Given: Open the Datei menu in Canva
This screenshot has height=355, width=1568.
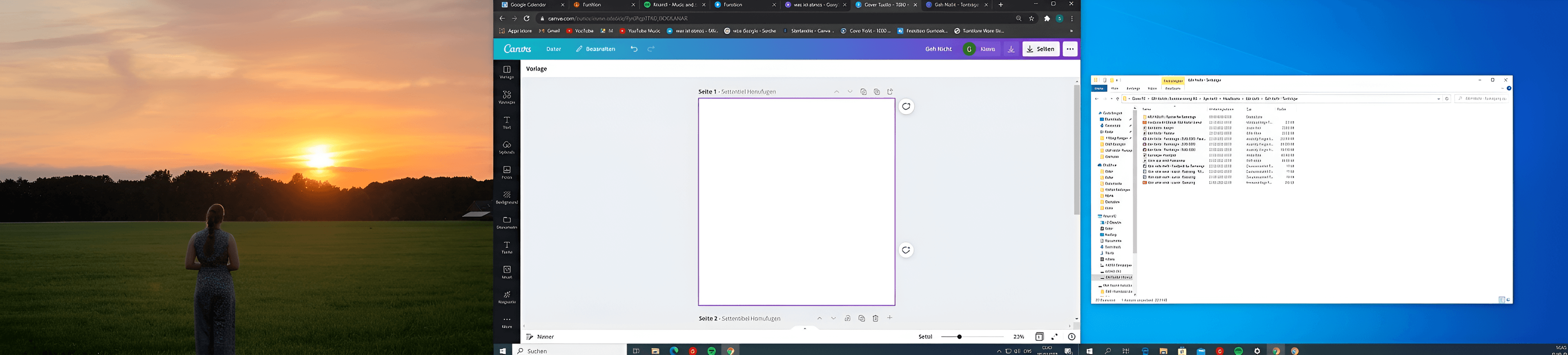Looking at the screenshot, I should point(553,49).
